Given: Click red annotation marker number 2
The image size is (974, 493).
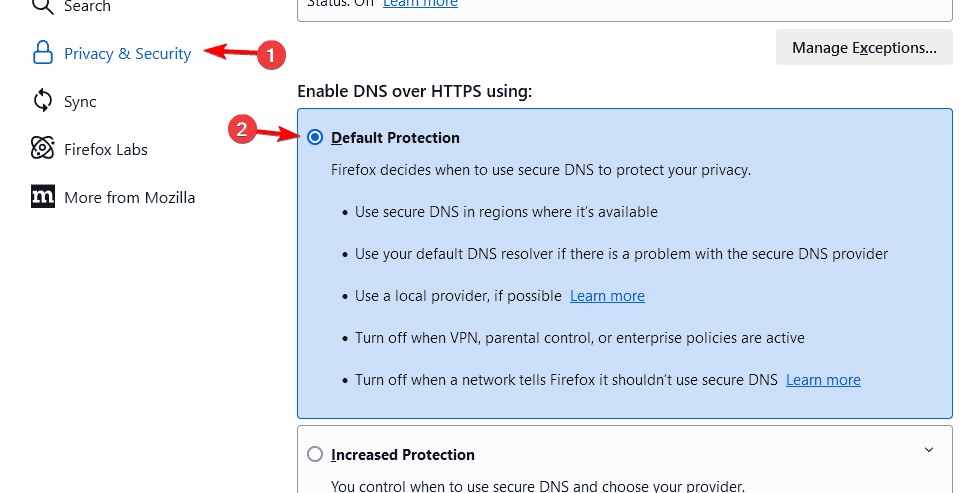Looking at the screenshot, I should 242,130.
